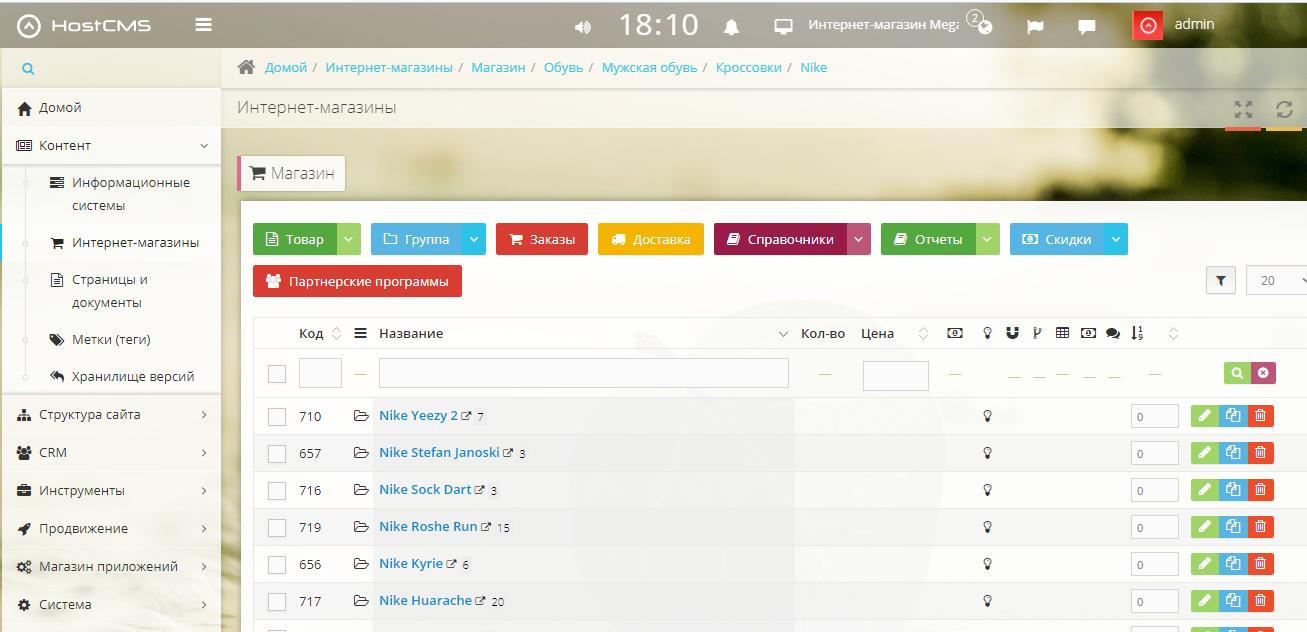Clear filter with purple cancel button
The width and height of the screenshot is (1307, 632).
click(1263, 373)
